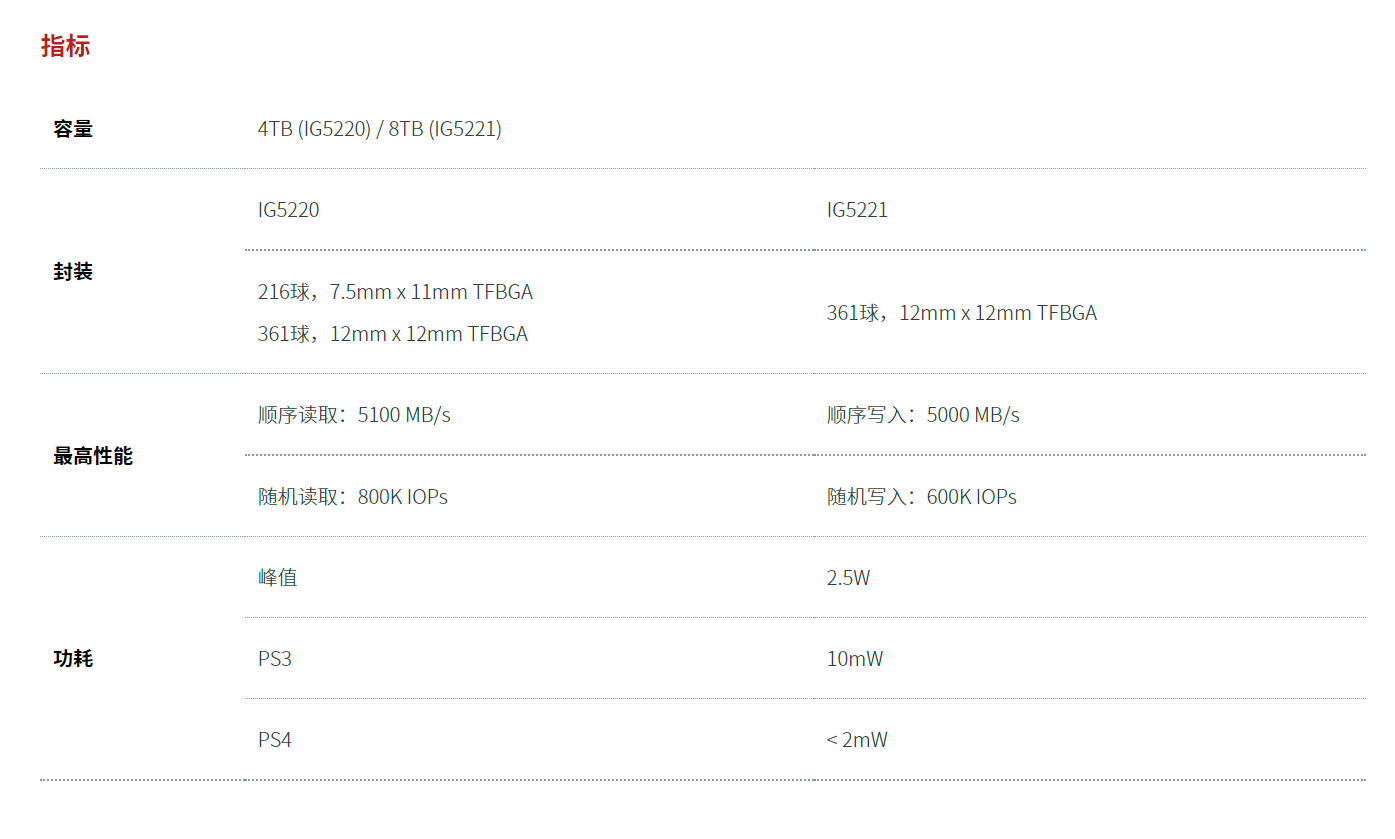The height and width of the screenshot is (839, 1395).
Task: Select the IG5220 361球 12mm x 12mm line
Action: tap(393, 334)
